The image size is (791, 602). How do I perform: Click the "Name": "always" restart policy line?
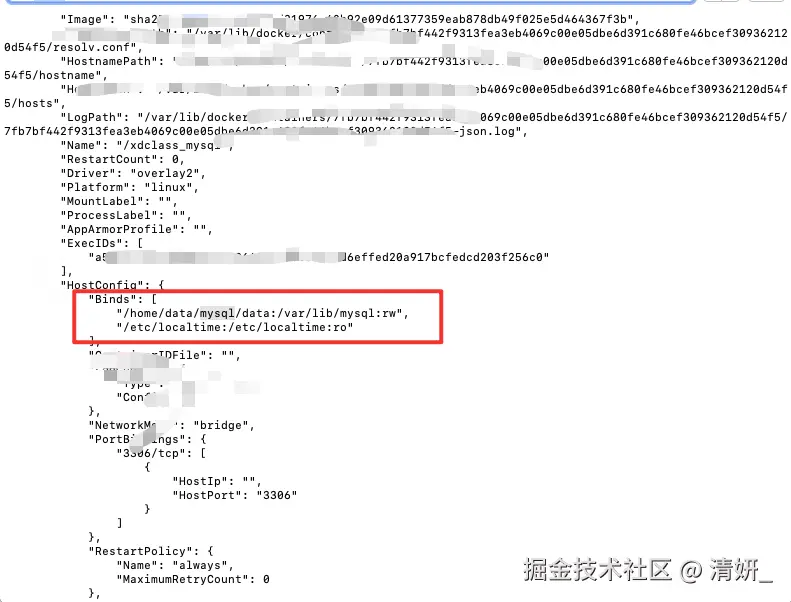175,565
